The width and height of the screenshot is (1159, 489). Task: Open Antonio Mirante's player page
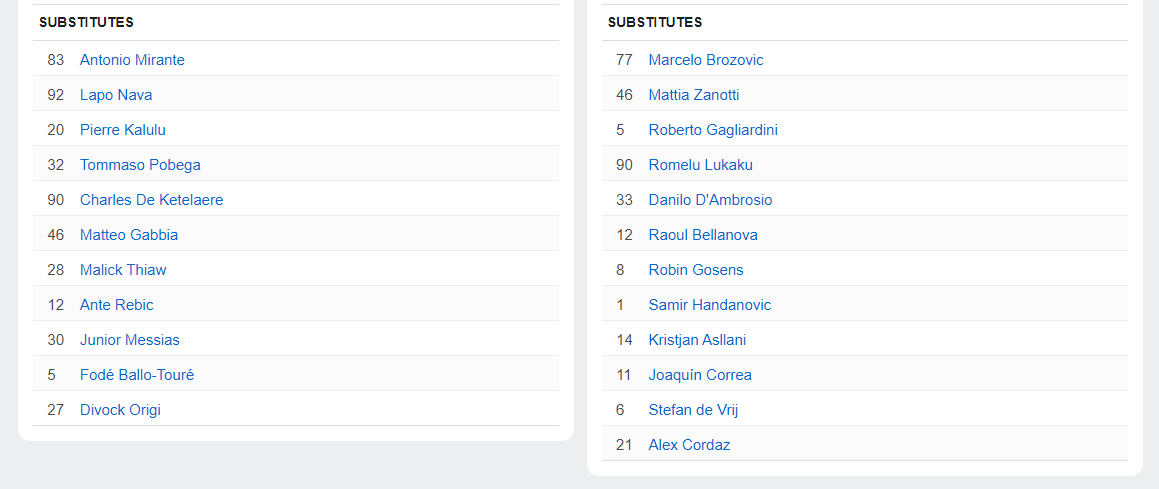point(132,60)
